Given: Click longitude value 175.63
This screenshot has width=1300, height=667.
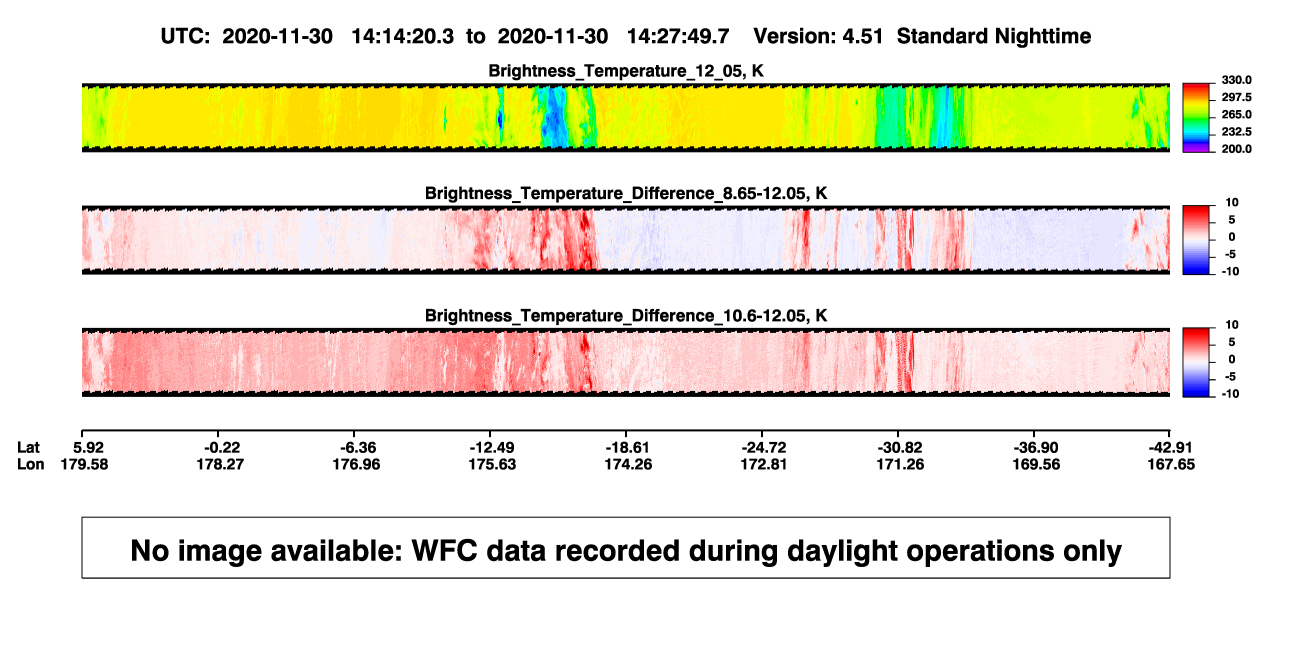Looking at the screenshot, I should 494,464.
